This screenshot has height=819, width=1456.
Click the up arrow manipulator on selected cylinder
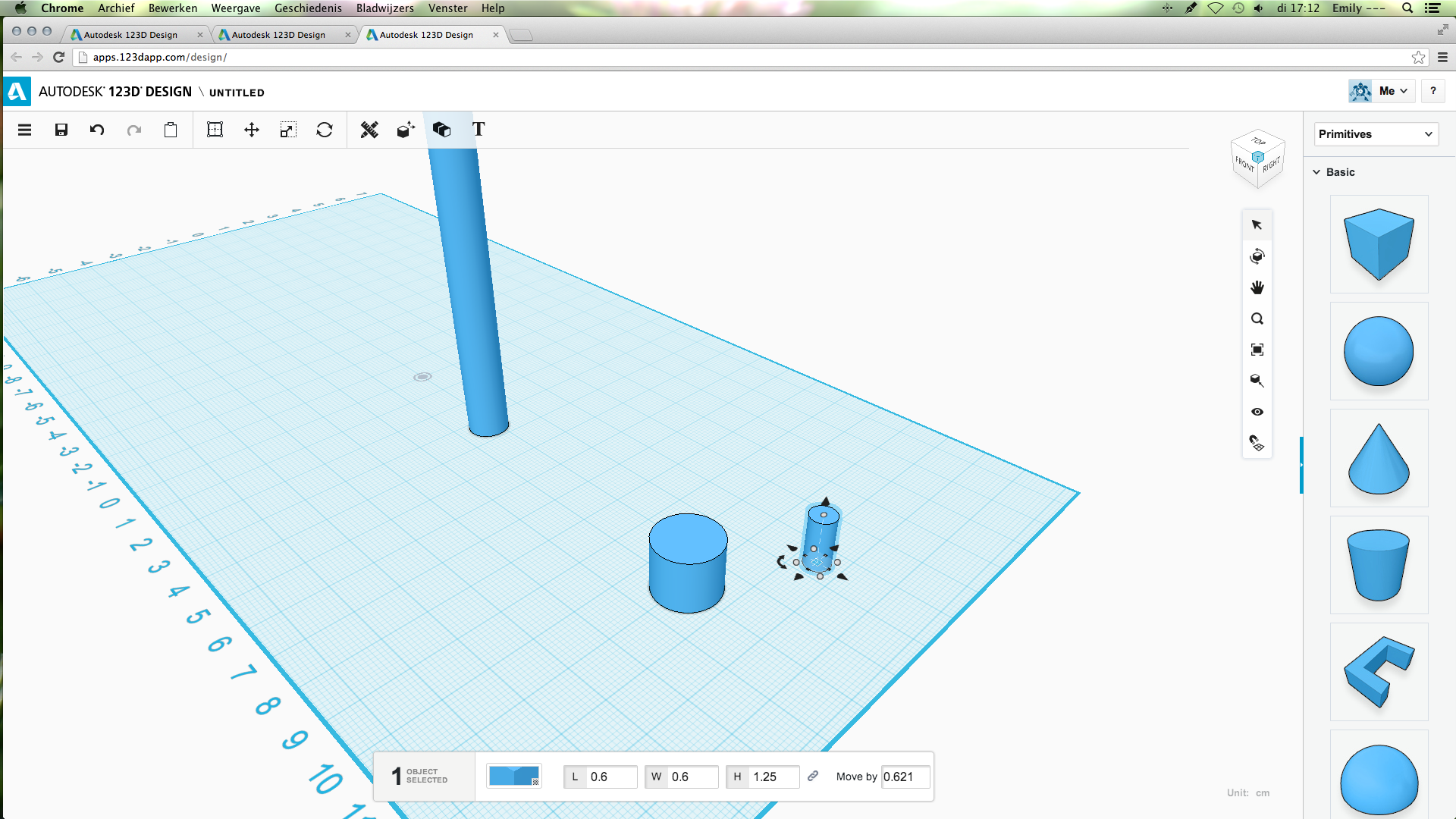coord(826,500)
